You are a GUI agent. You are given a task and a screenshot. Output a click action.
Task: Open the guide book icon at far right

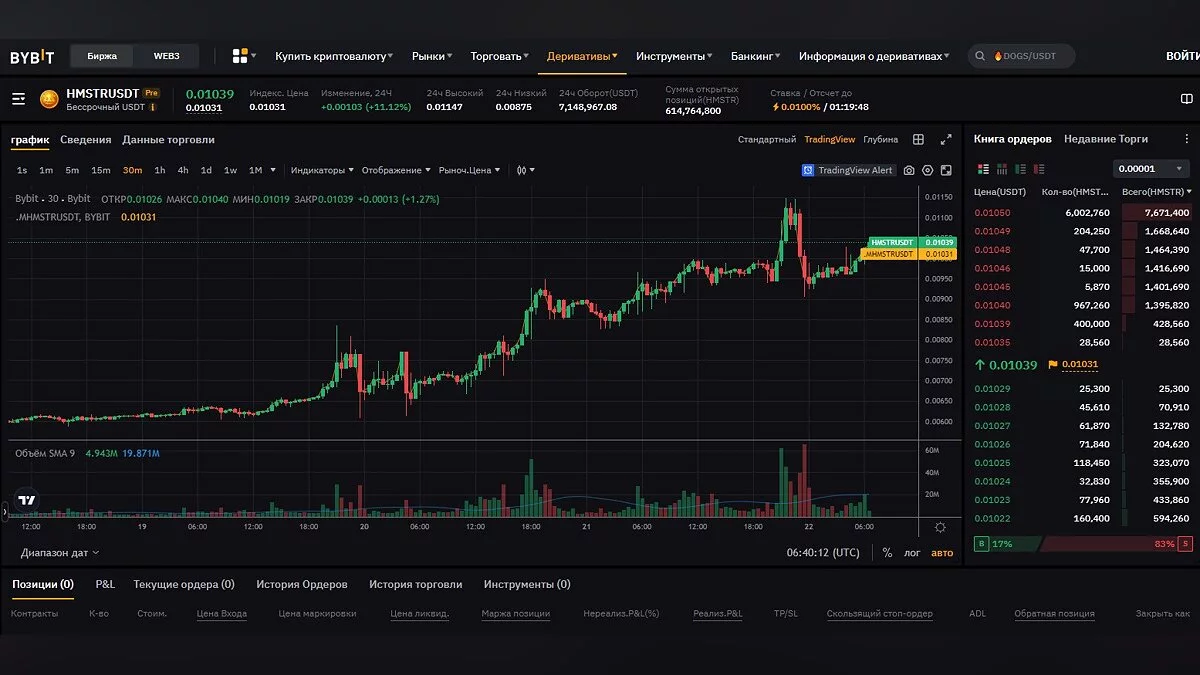[1186, 99]
